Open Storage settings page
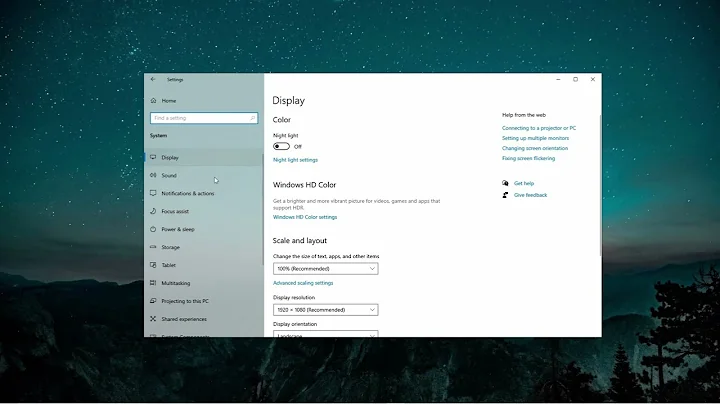The image size is (720, 404). (x=204, y=247)
